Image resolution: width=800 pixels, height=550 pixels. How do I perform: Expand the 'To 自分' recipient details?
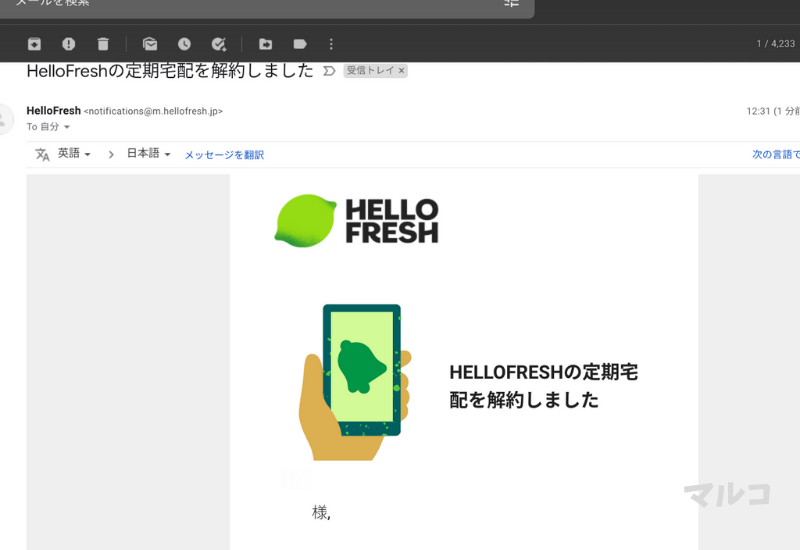pyautogui.click(x=67, y=127)
